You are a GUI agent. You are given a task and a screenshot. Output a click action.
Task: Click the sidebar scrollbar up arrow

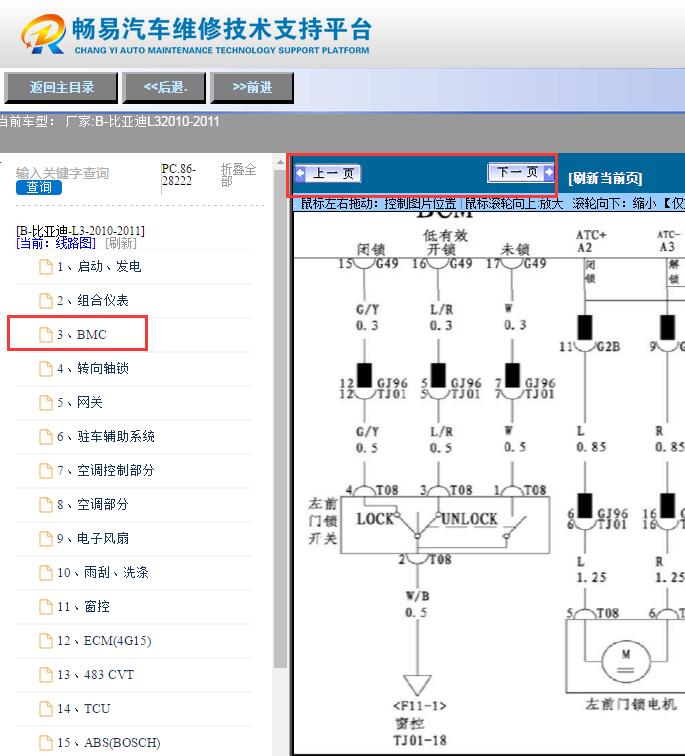281,163
